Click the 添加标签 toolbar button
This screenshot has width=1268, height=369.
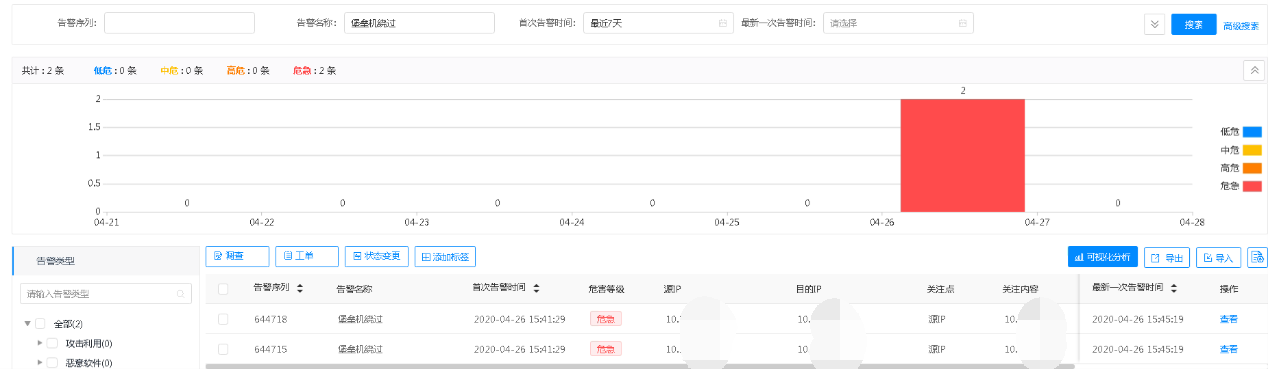446,256
